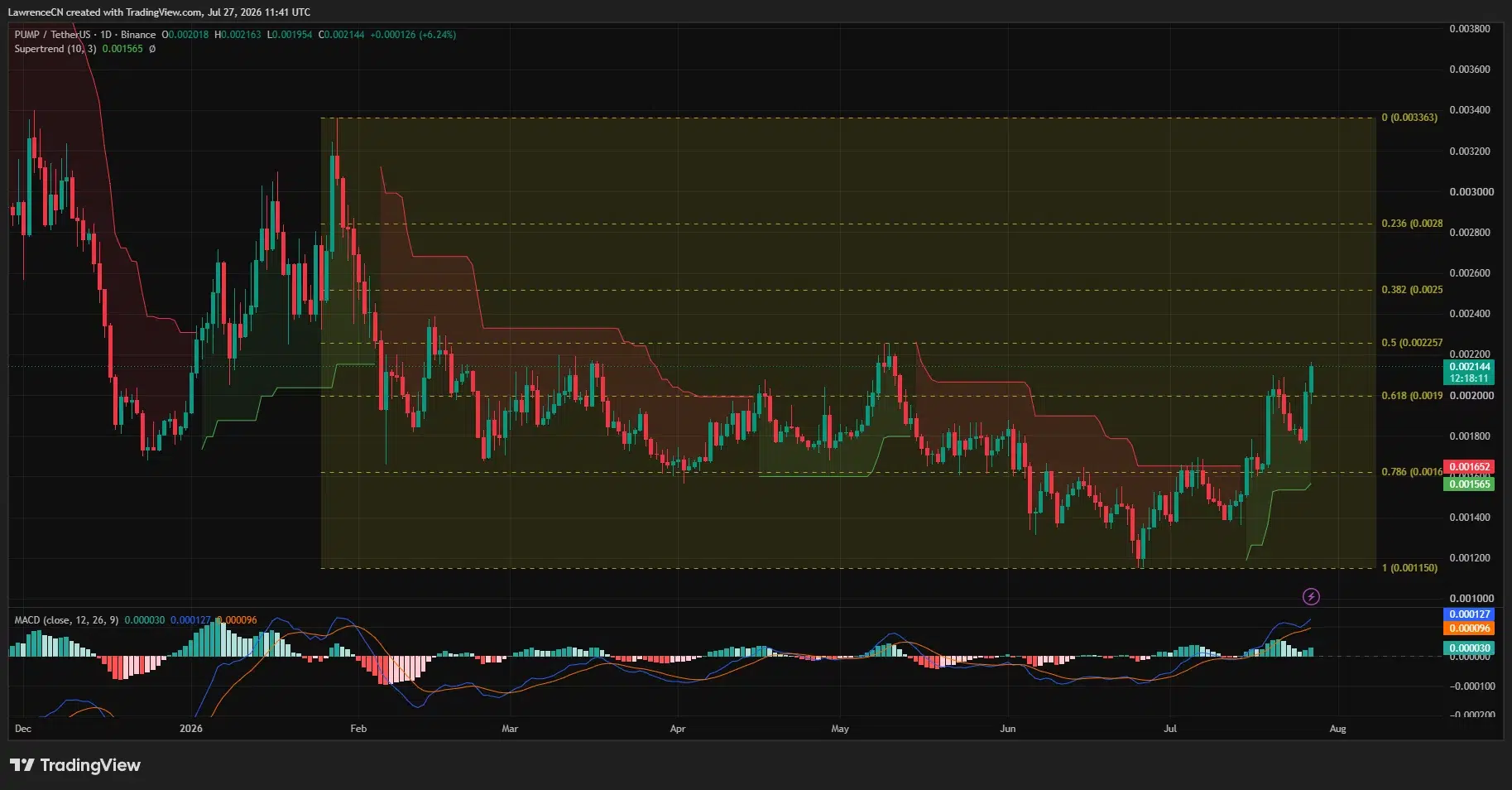Click price axis label 0.003800

click(x=1470, y=29)
